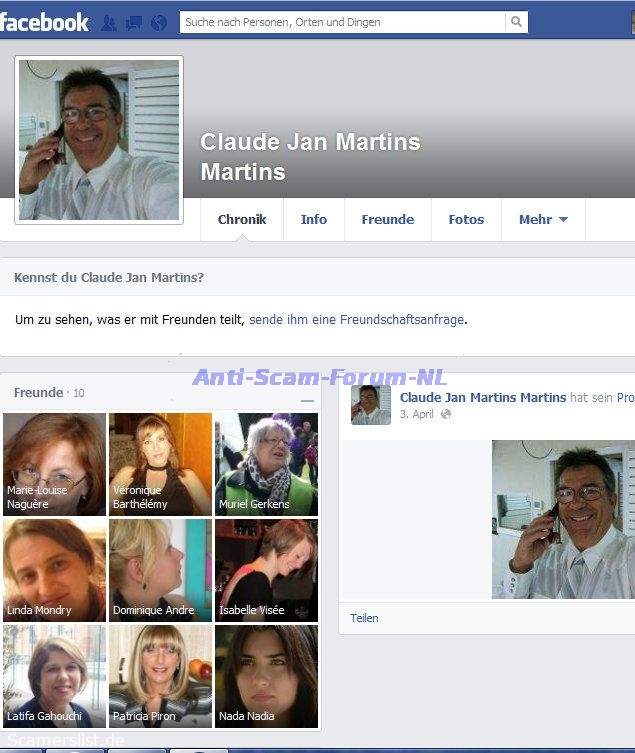Open the large profile picture
This screenshot has width=635, height=753.
click(99, 140)
